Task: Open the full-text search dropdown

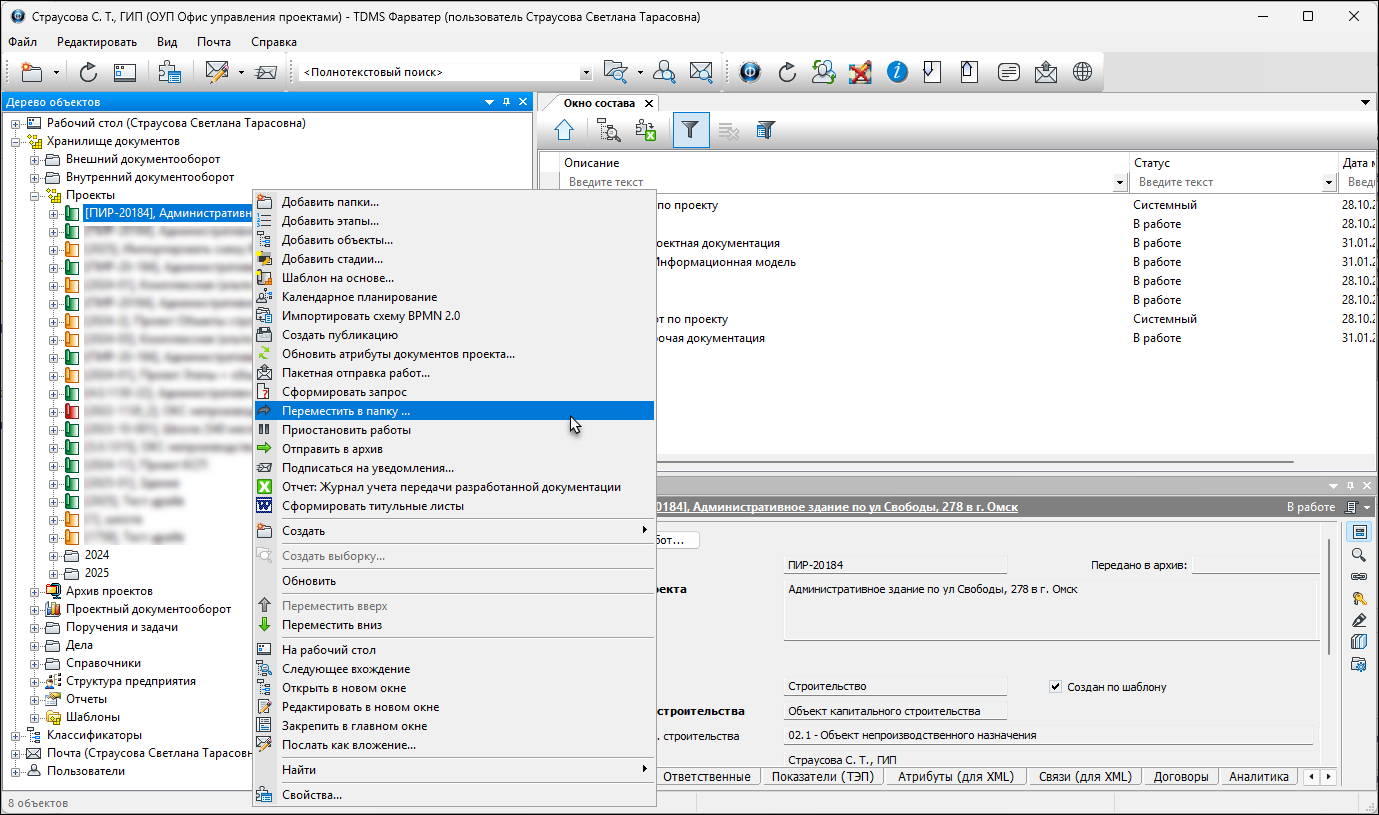Action: click(x=586, y=73)
